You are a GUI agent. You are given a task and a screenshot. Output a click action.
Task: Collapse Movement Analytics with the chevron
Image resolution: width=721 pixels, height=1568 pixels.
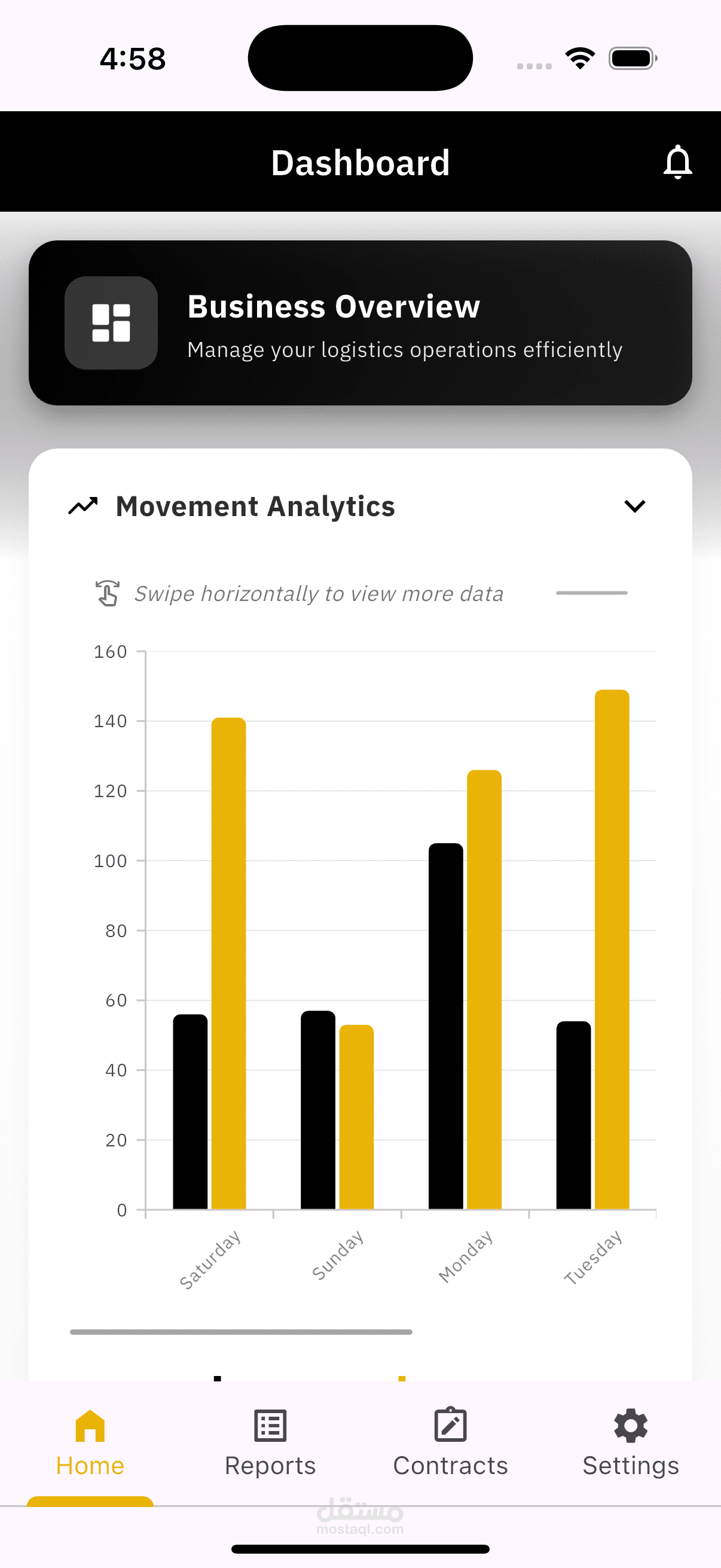coord(634,506)
